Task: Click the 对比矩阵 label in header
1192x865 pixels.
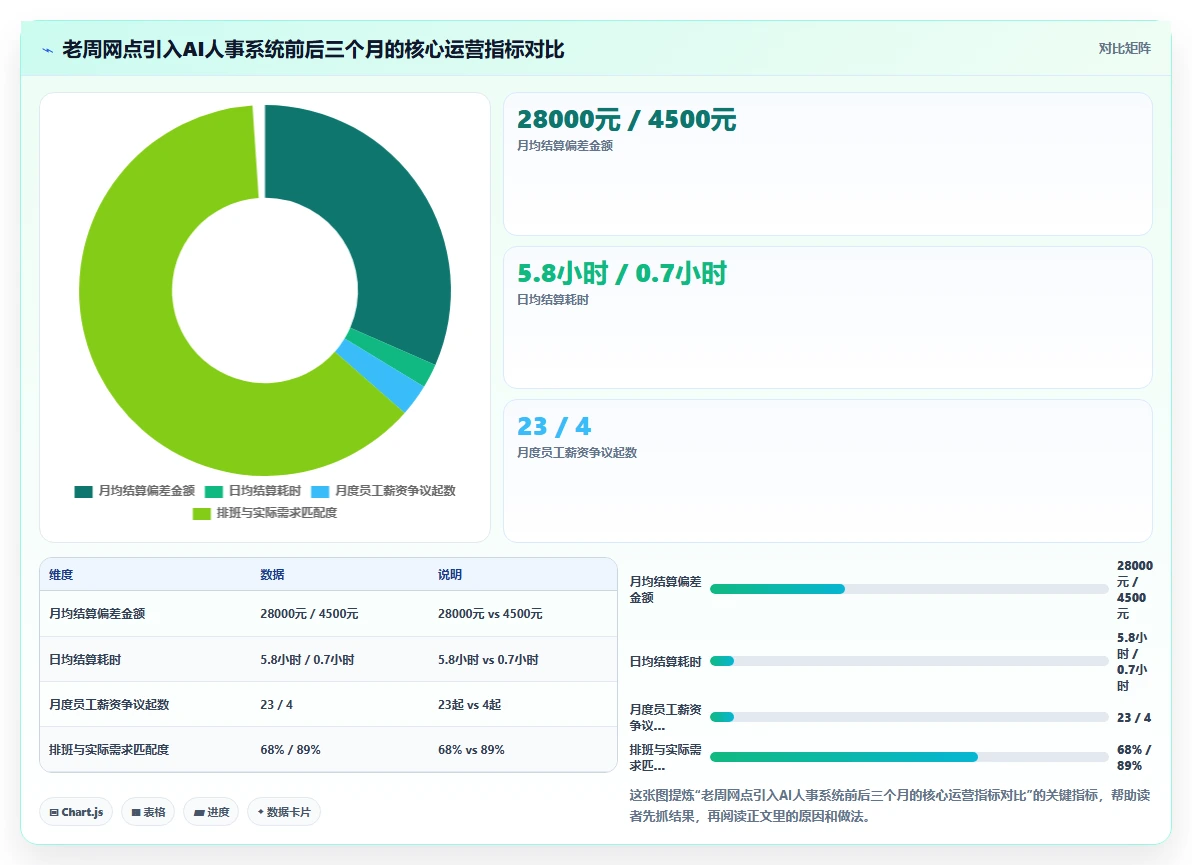Action: click(x=1124, y=49)
